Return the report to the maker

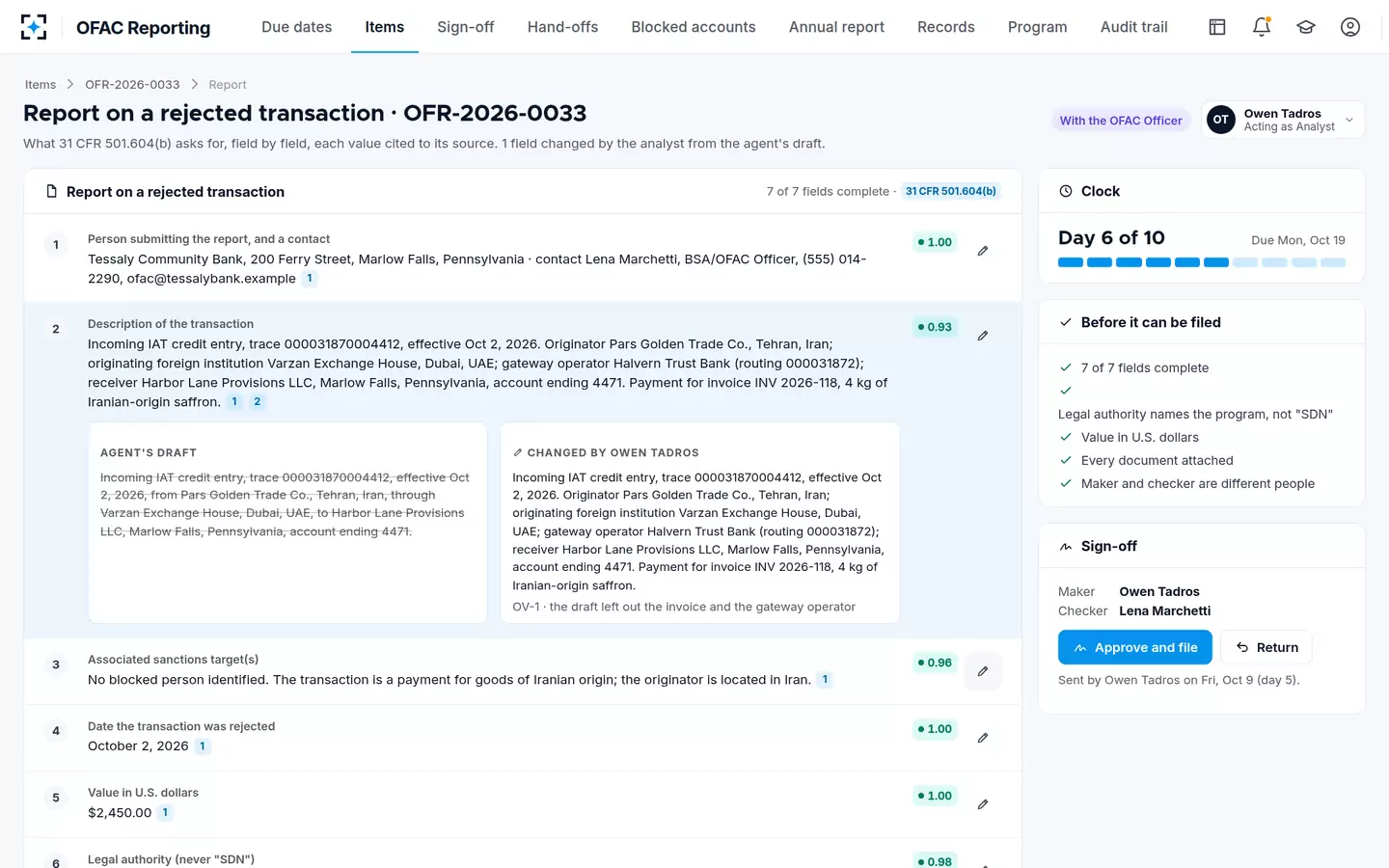[x=1266, y=647]
